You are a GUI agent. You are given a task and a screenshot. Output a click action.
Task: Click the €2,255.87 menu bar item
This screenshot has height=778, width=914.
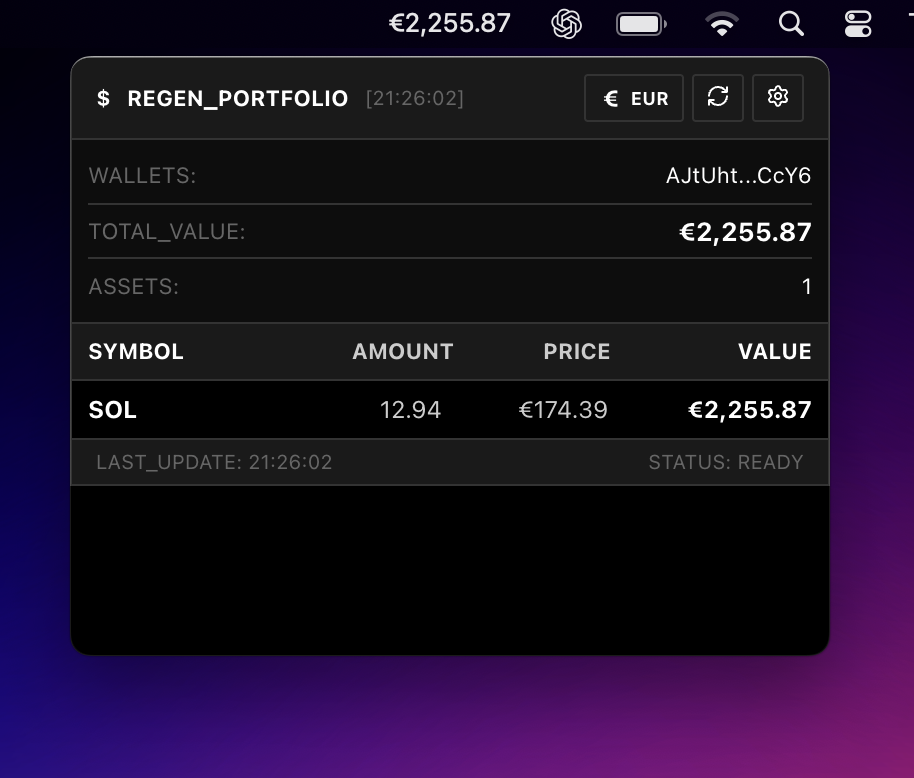pyautogui.click(x=450, y=23)
